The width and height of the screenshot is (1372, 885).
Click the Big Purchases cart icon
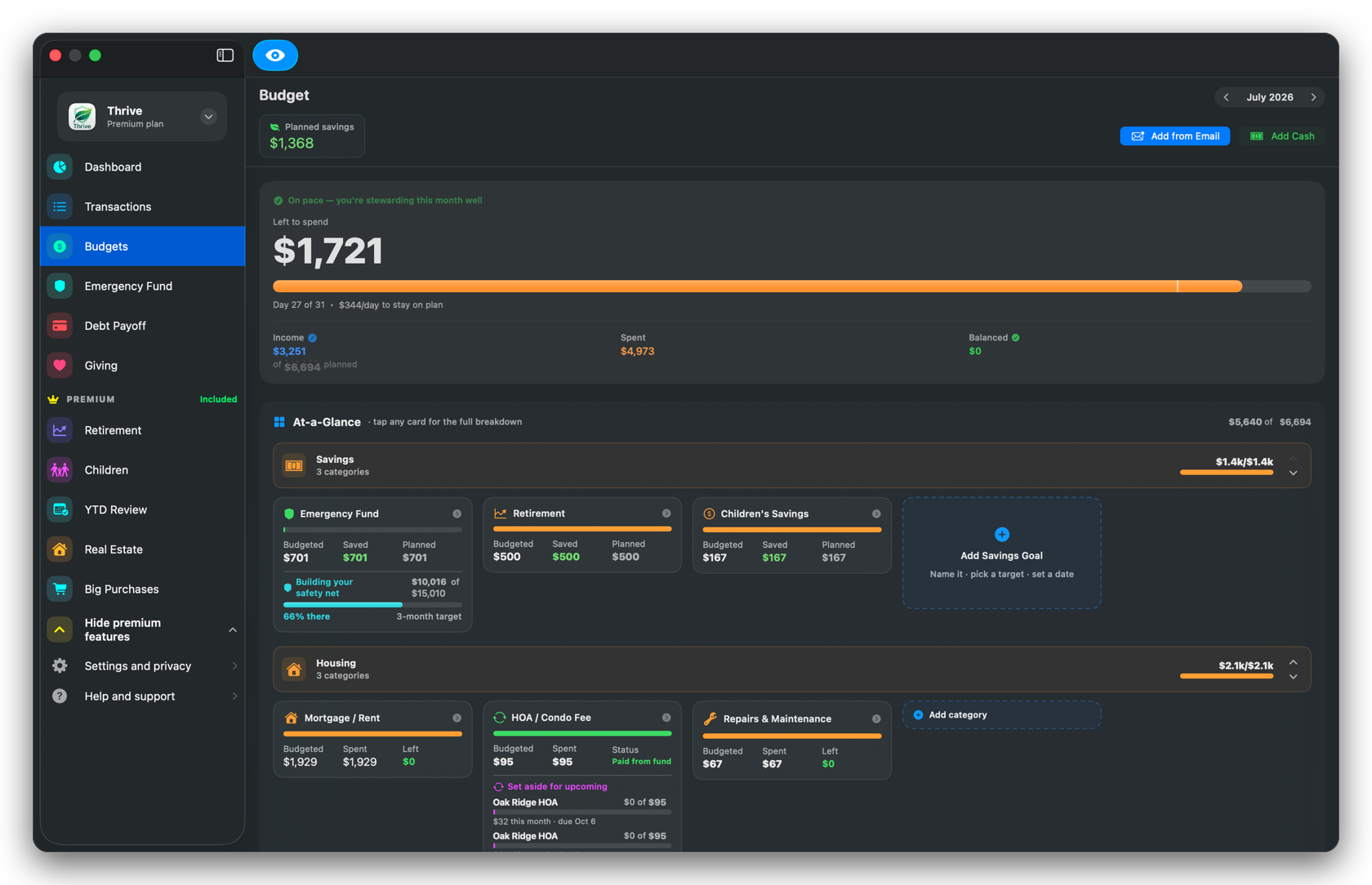coord(60,589)
